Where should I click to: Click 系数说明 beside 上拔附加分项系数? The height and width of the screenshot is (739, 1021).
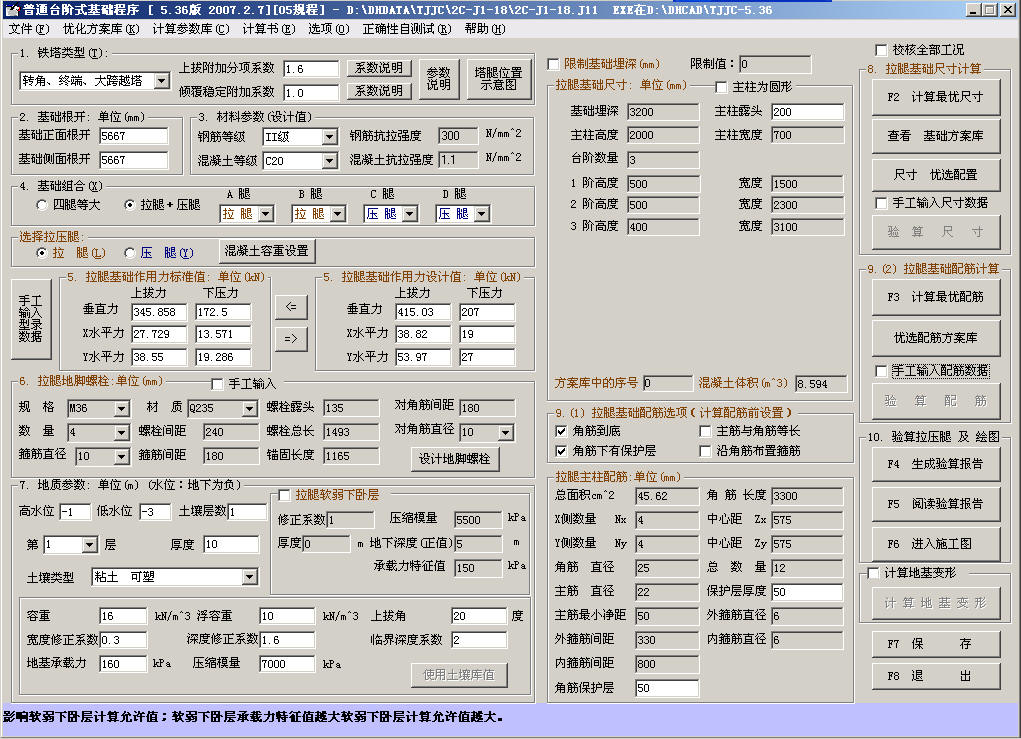pyautogui.click(x=379, y=68)
